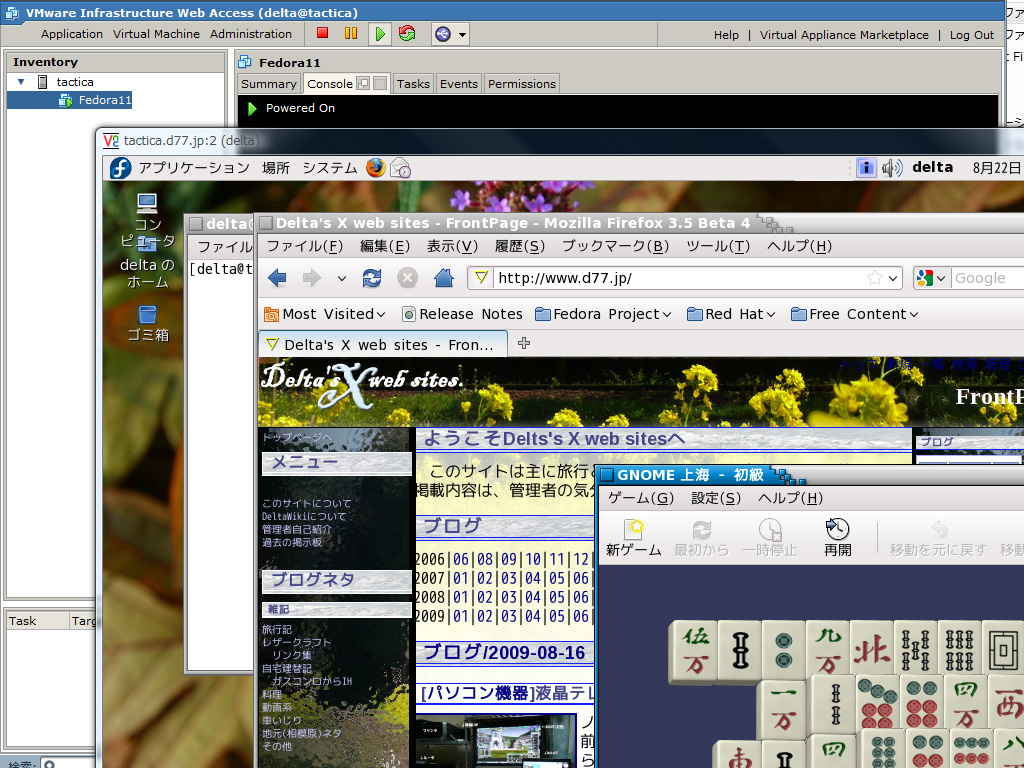Viewport: 1024px width, 768px height.
Task: Switch to the Summary tab
Action: [268, 84]
